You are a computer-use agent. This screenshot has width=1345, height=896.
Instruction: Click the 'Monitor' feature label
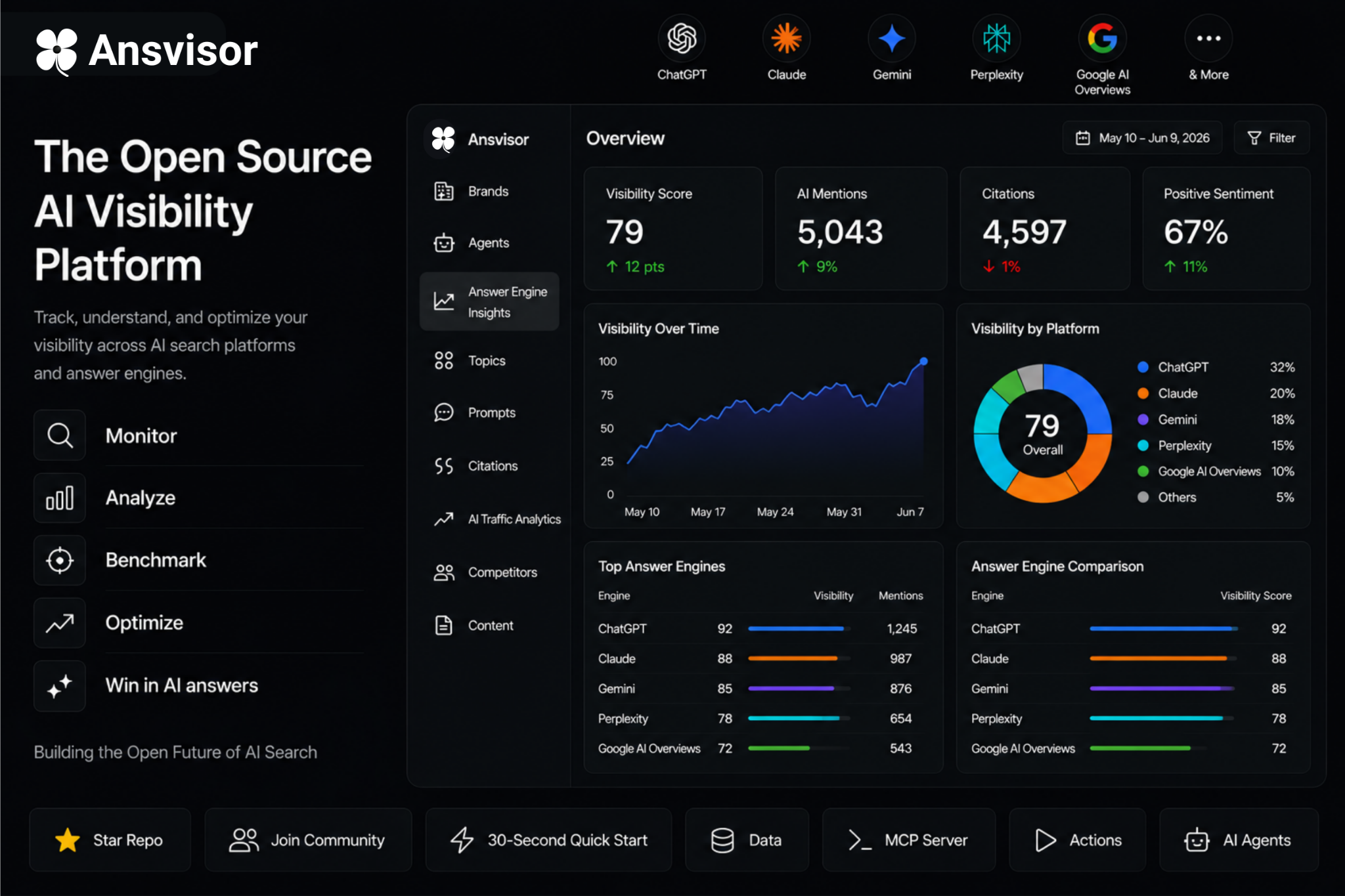pos(141,436)
